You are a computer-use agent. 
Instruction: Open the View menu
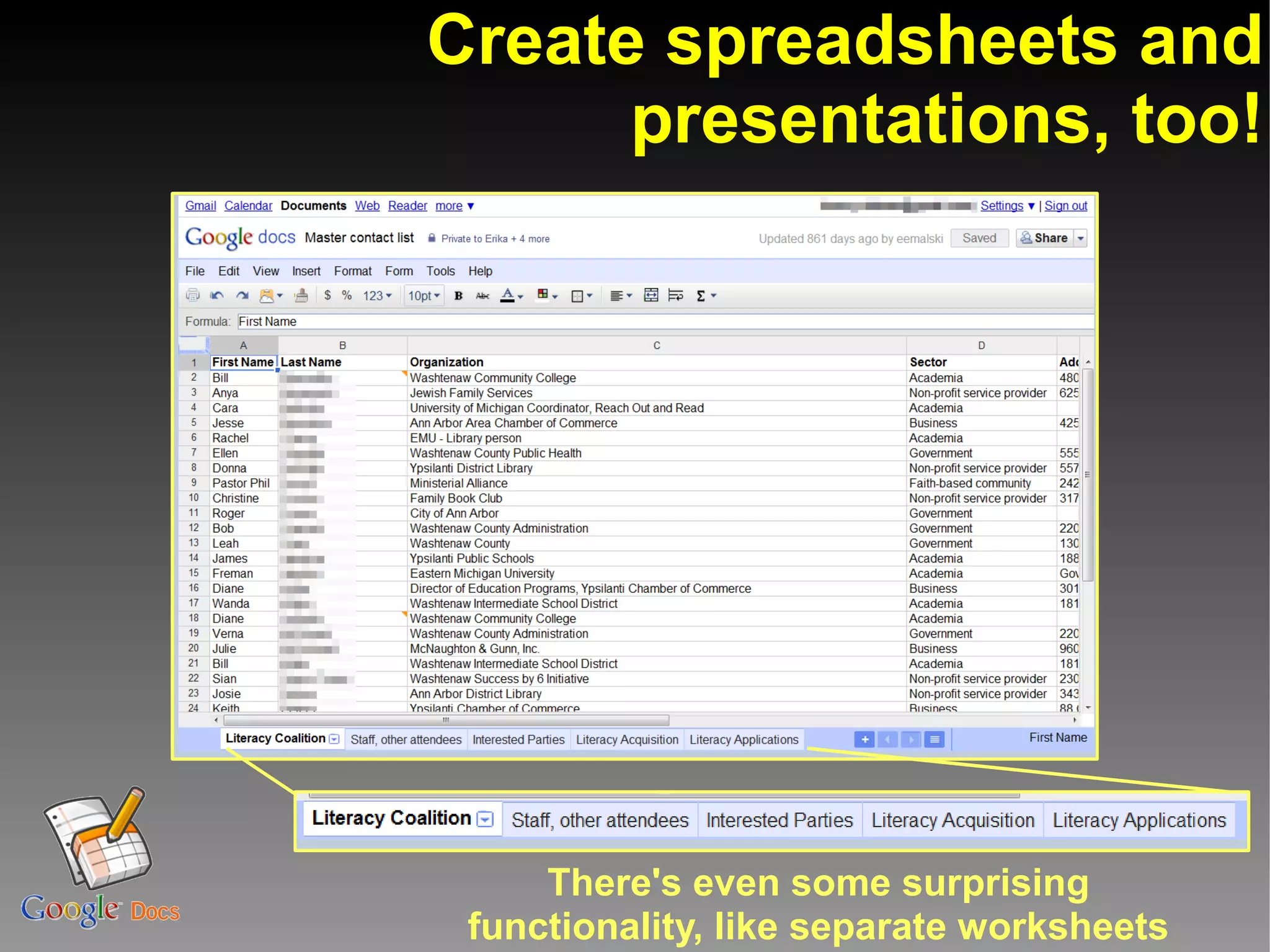(266, 271)
